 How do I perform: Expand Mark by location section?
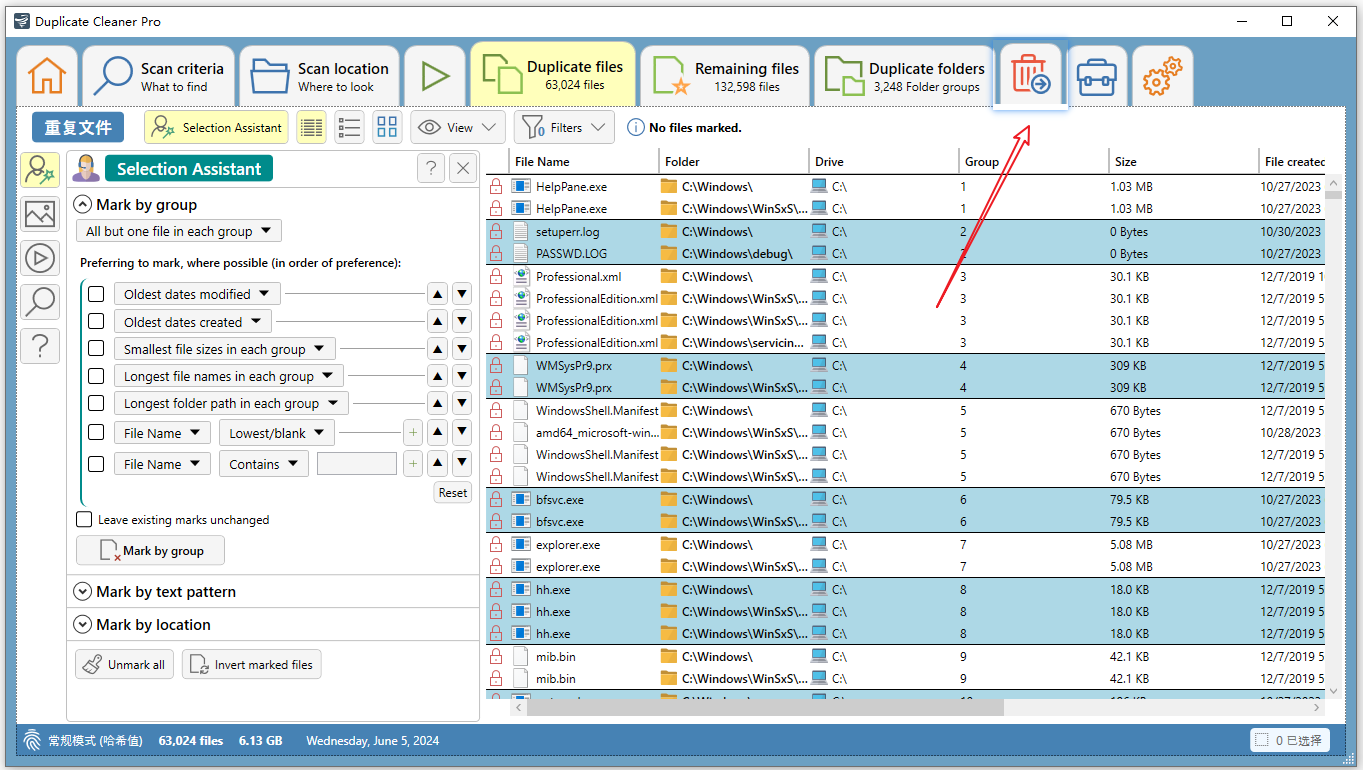pyautogui.click(x=83, y=625)
